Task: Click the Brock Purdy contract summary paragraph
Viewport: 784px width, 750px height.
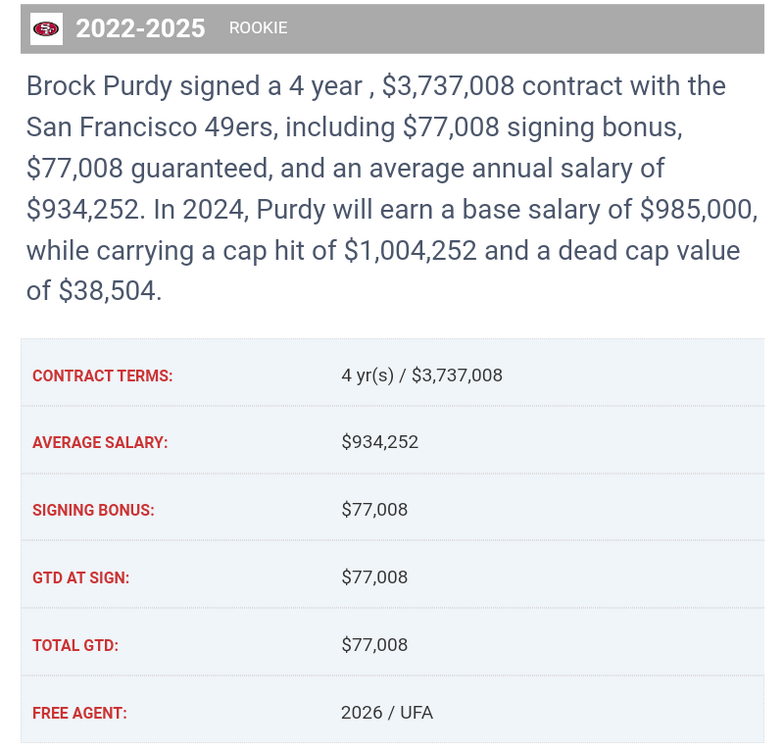Action: pos(392,188)
